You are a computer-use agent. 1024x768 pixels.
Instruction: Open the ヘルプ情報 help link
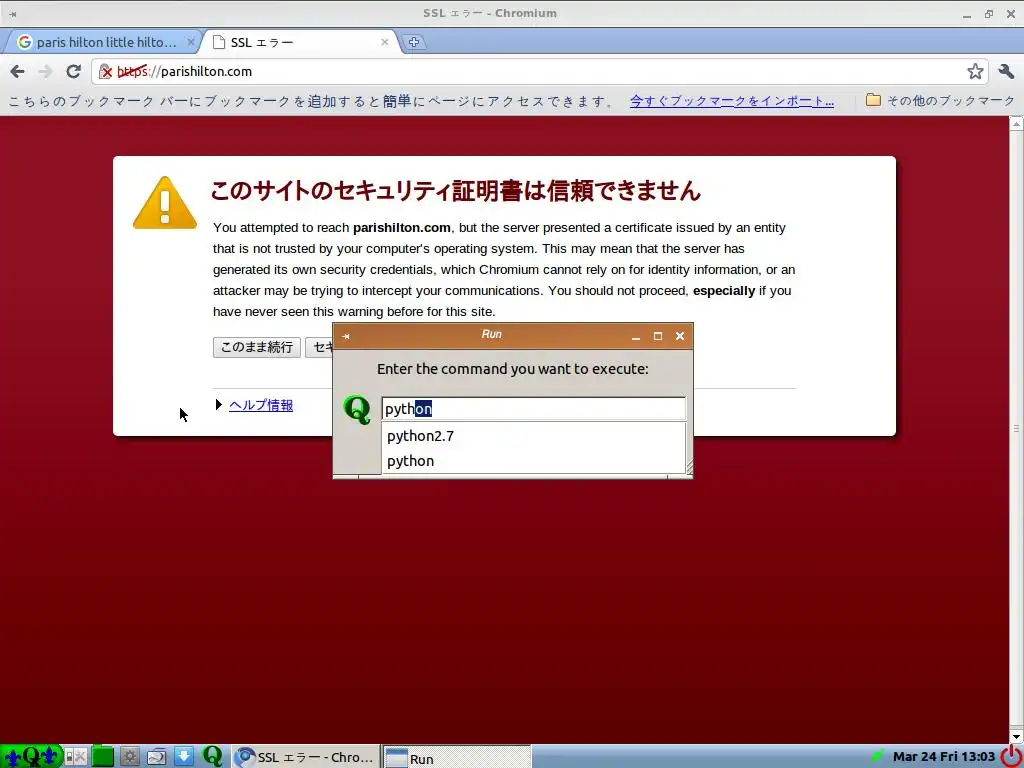[261, 406]
